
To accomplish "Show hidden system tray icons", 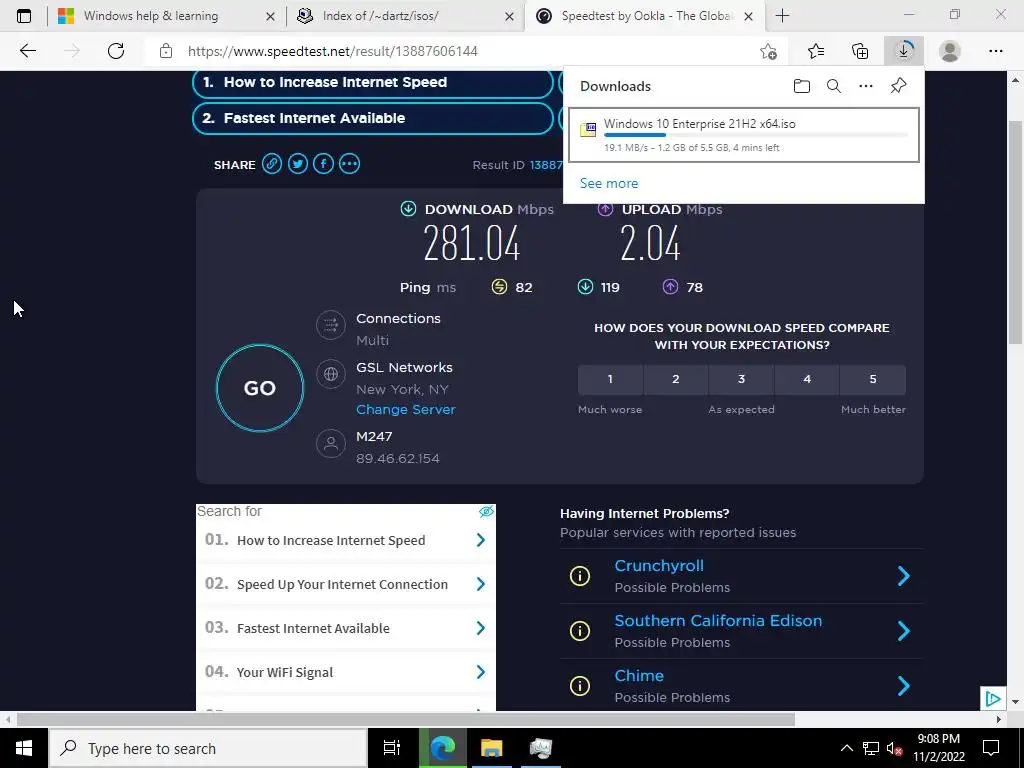I will [x=846, y=748].
